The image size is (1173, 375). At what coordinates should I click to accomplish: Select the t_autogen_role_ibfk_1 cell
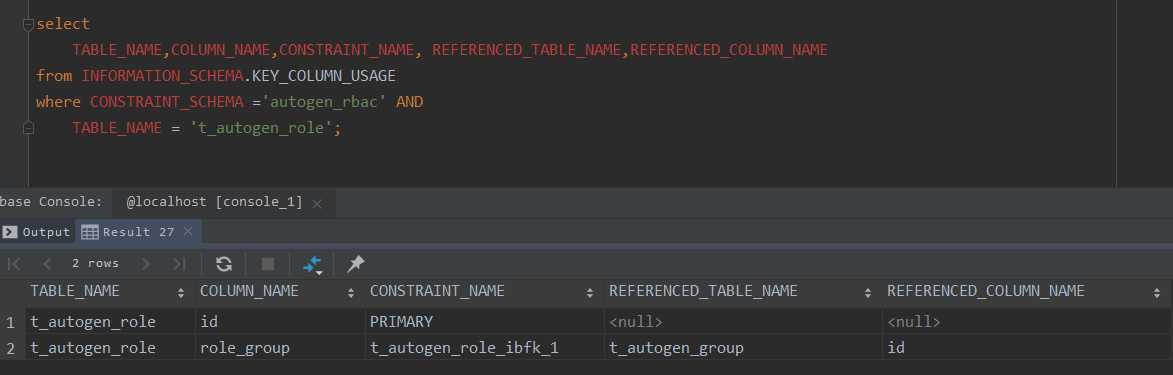tap(484, 348)
